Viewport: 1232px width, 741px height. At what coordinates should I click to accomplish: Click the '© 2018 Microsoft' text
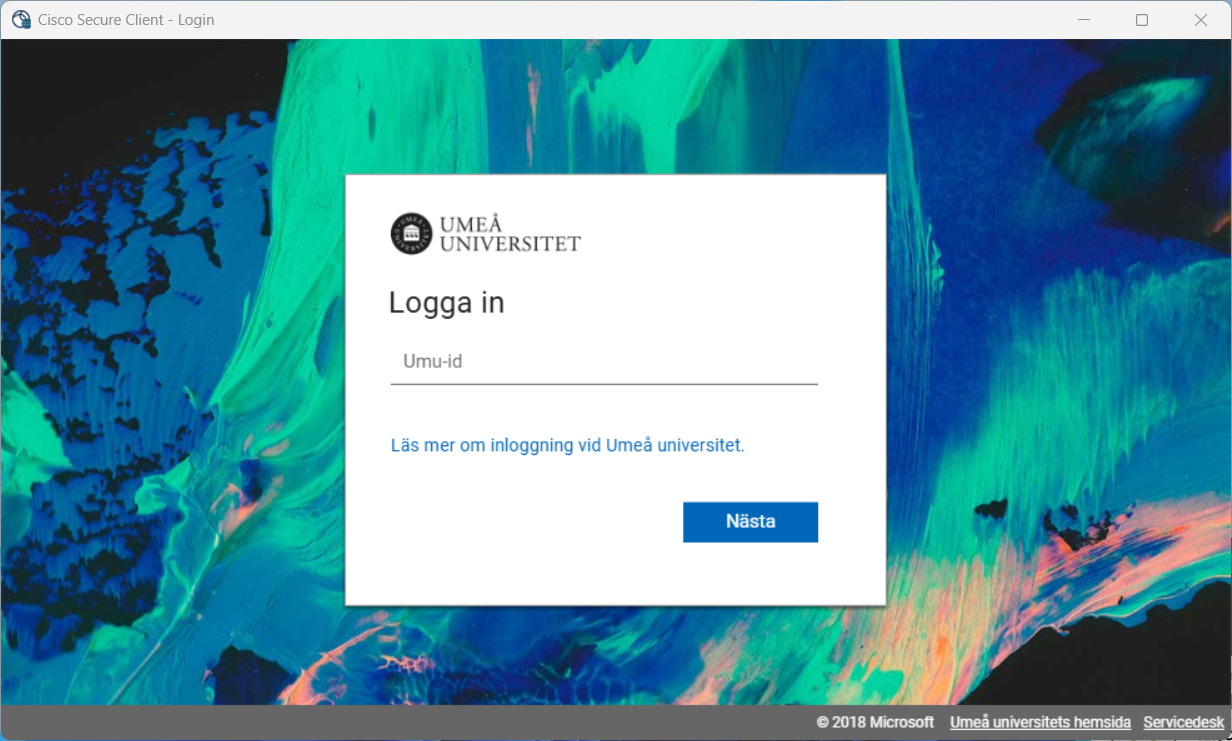[875, 722]
